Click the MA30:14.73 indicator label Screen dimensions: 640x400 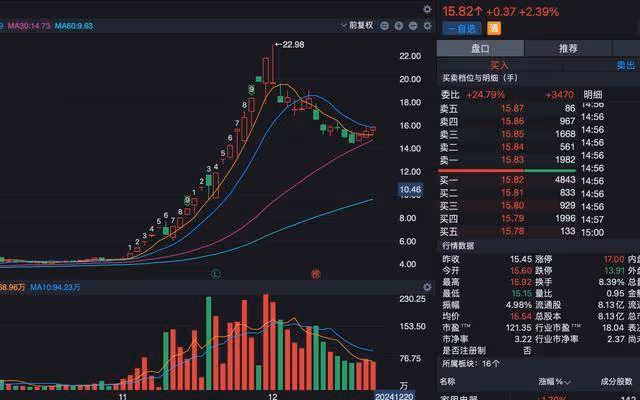(x=29, y=26)
